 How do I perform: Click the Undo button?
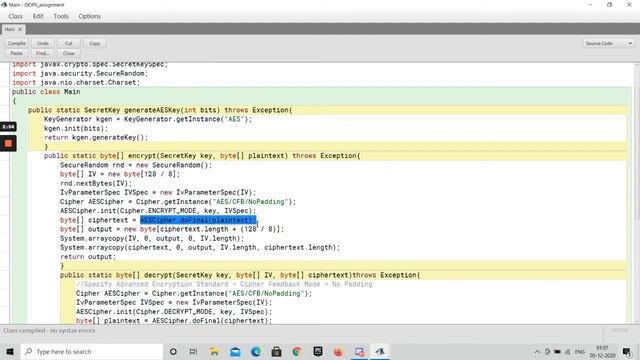pyautogui.click(x=42, y=43)
